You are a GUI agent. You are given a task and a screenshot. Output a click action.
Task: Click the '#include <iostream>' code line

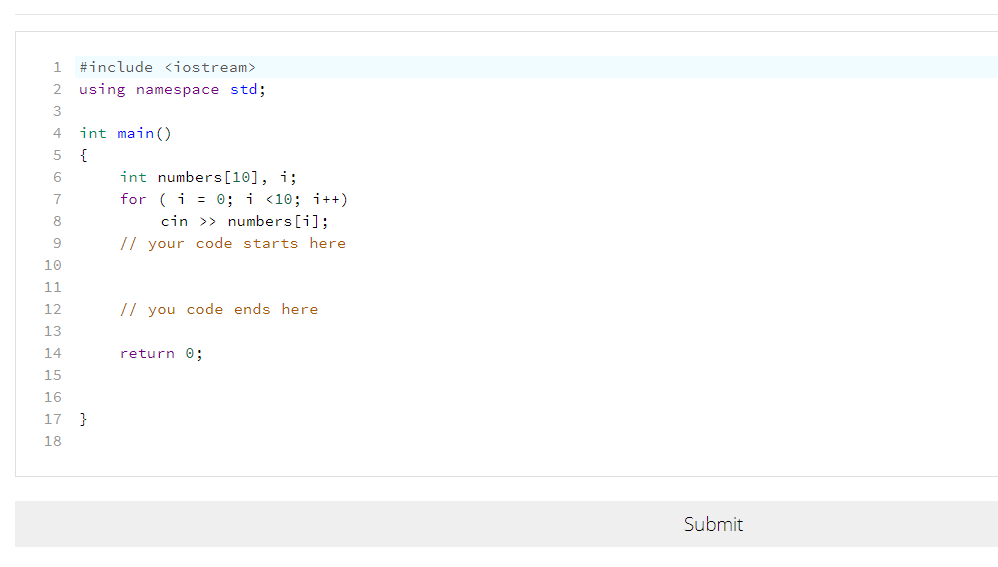(167, 67)
